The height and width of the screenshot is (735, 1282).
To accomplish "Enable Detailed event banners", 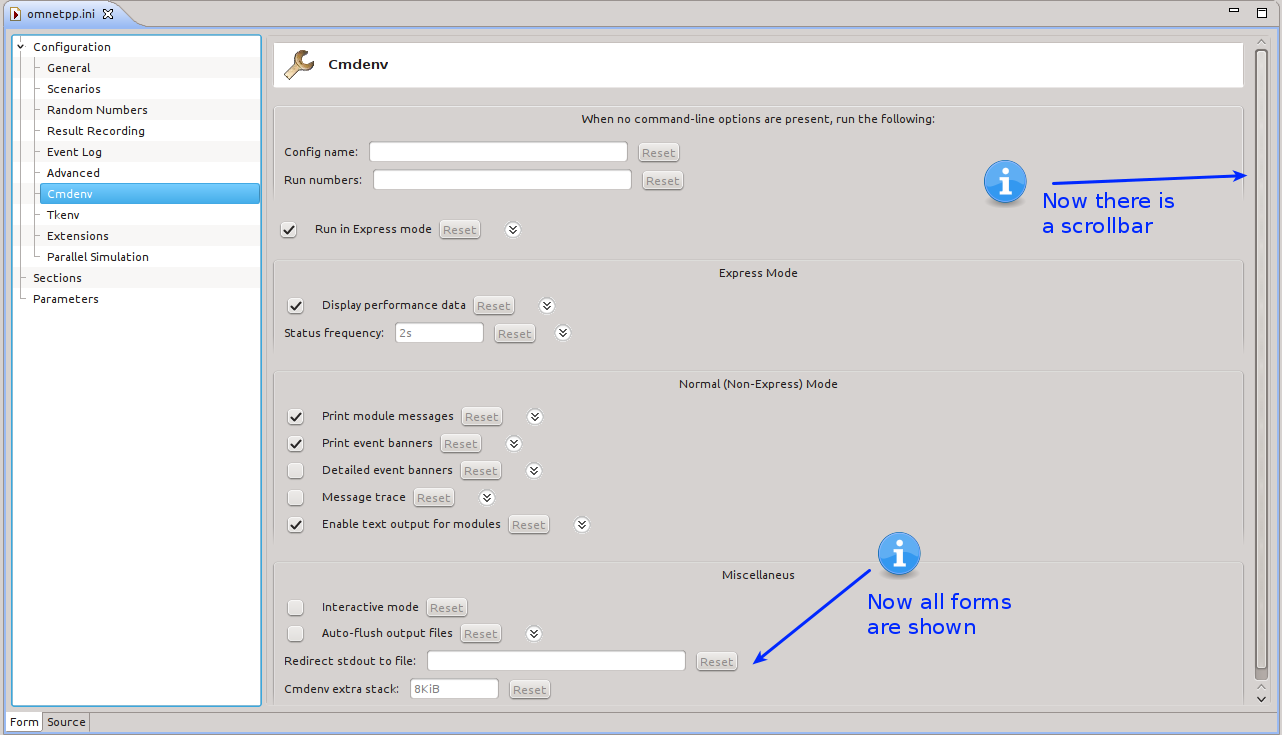I will point(295,470).
